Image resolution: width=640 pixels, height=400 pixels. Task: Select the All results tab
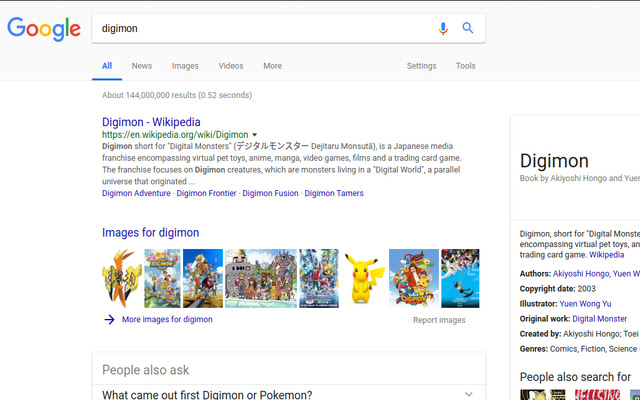[x=107, y=66]
